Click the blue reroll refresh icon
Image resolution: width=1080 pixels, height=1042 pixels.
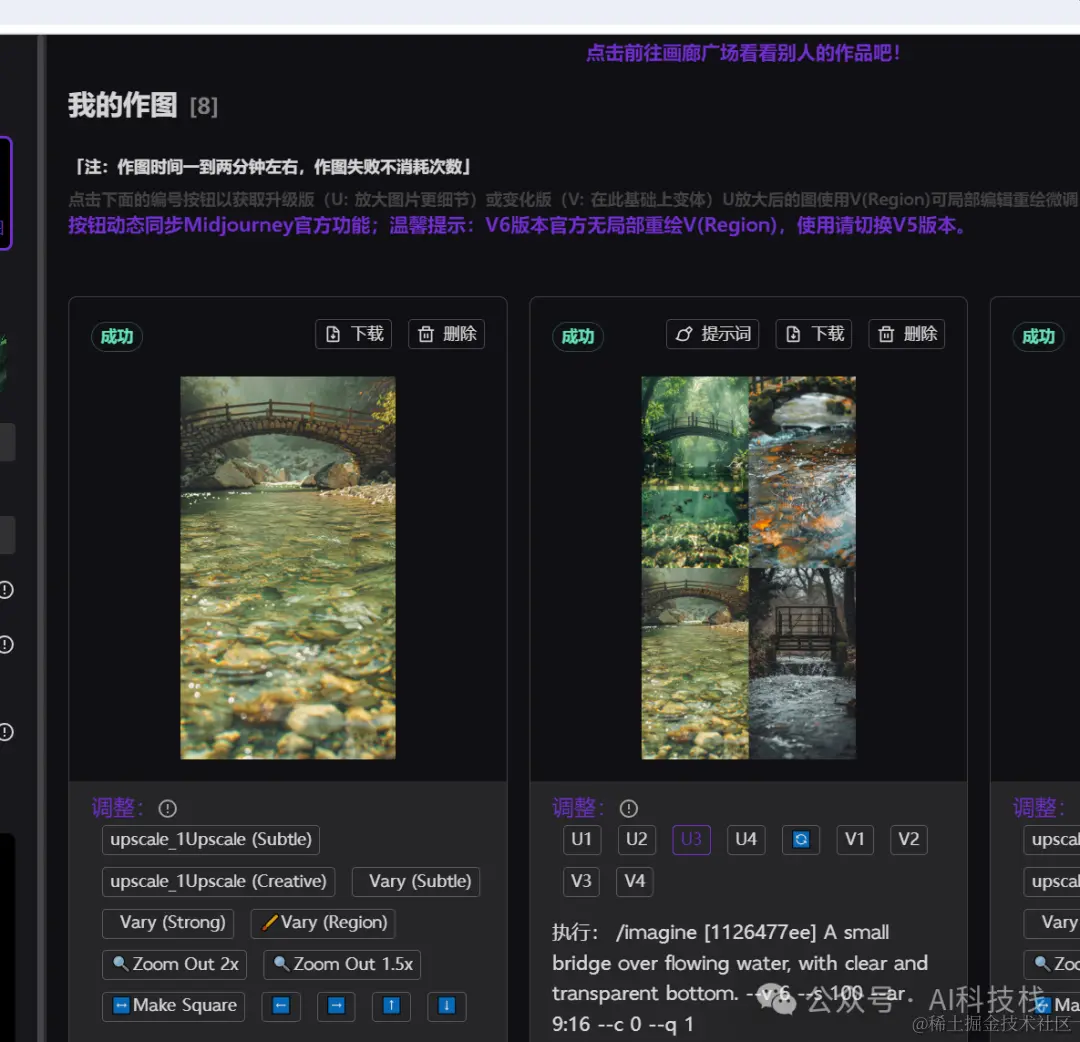click(800, 840)
